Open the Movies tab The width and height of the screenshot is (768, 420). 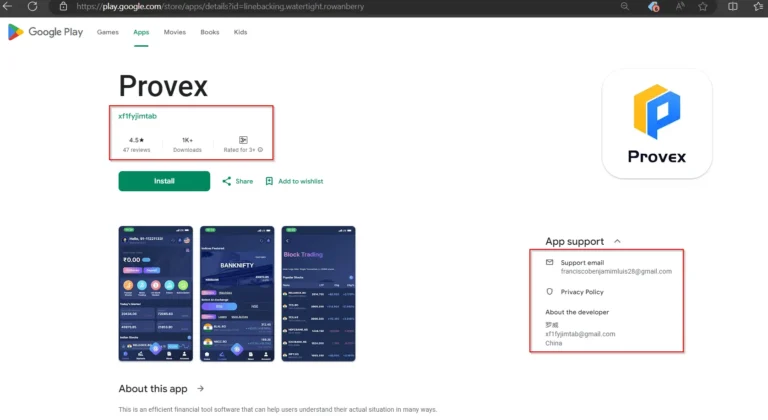175,32
